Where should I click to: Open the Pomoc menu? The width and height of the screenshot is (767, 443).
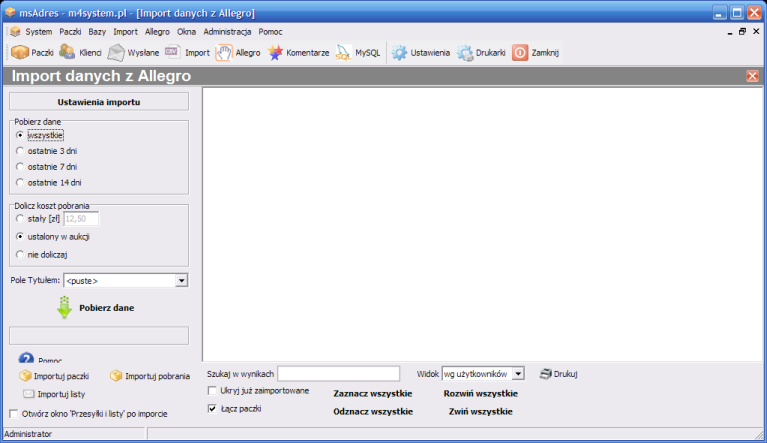(270, 32)
